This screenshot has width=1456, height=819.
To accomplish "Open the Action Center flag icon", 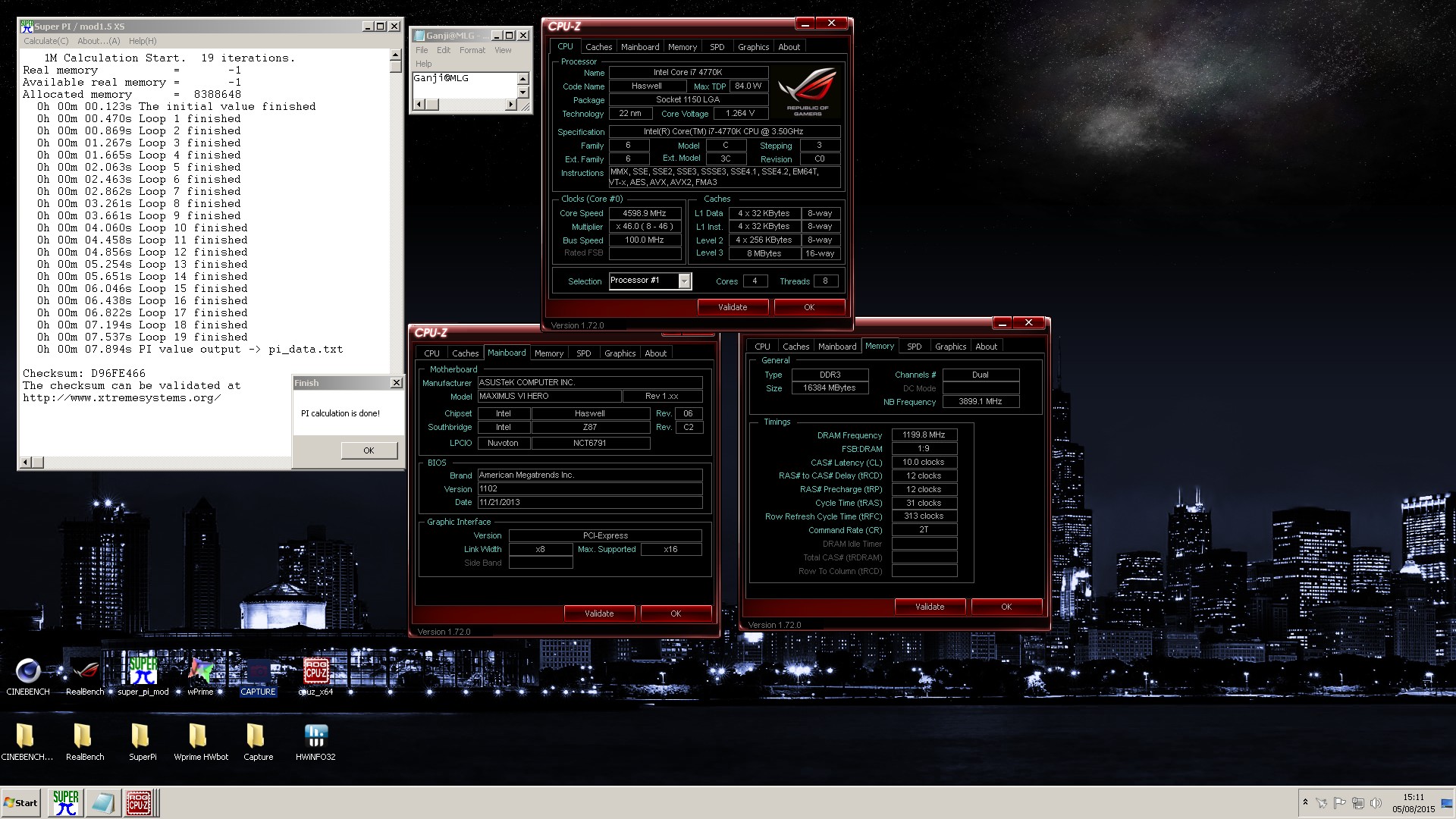I will 1340,803.
